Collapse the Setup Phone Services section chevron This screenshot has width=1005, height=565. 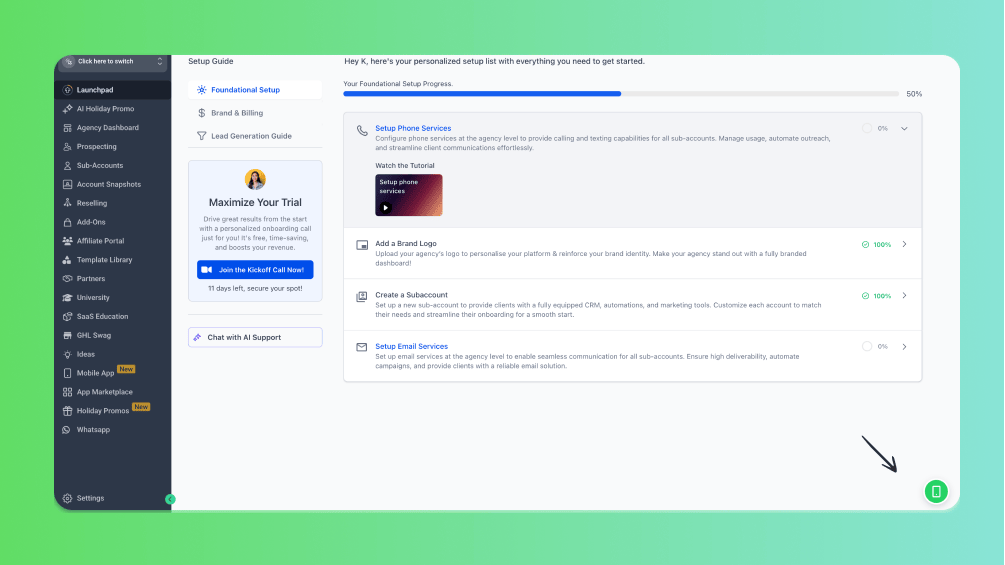(904, 128)
